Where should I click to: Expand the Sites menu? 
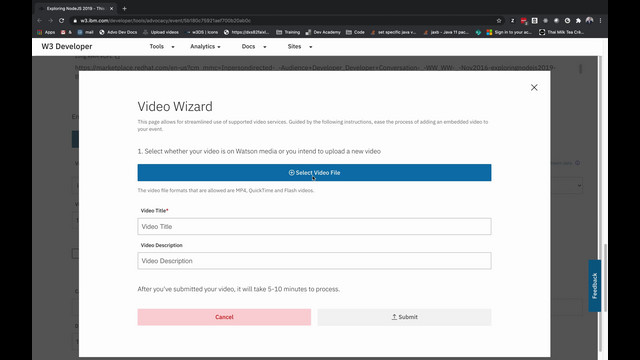click(300, 47)
